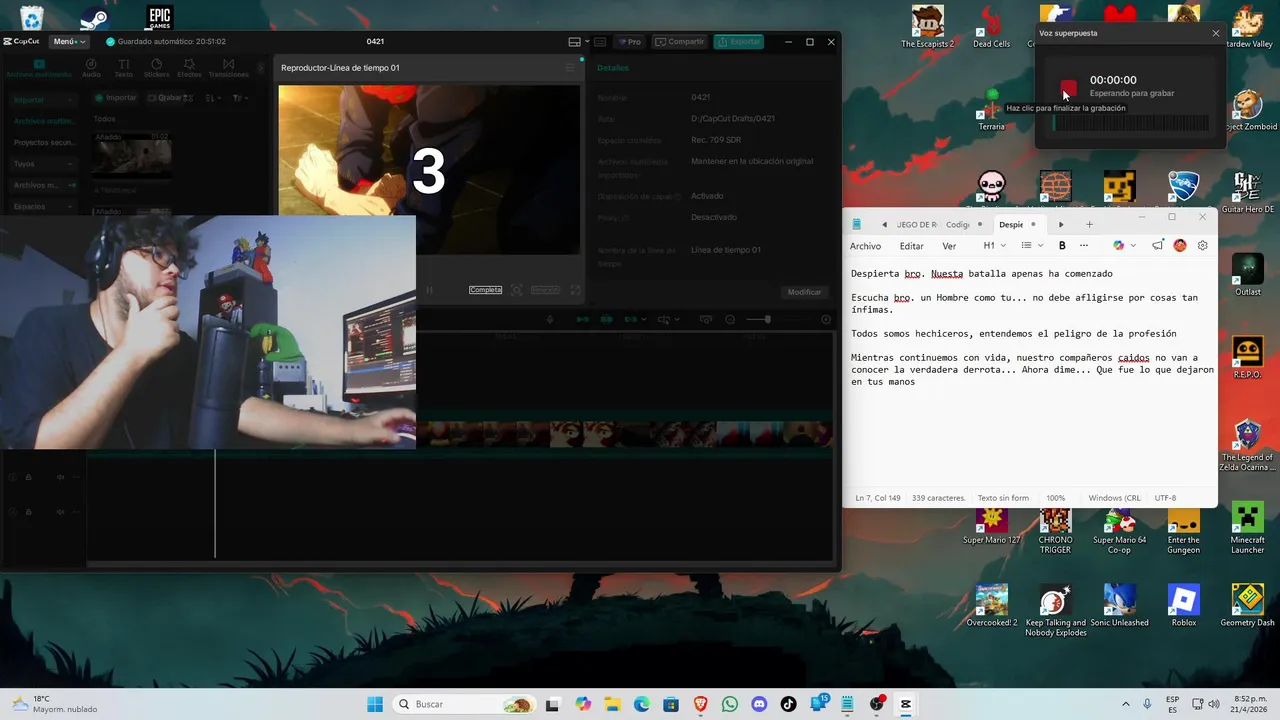Click the Compartir button in CapCut
1280x720 pixels.
coord(679,41)
